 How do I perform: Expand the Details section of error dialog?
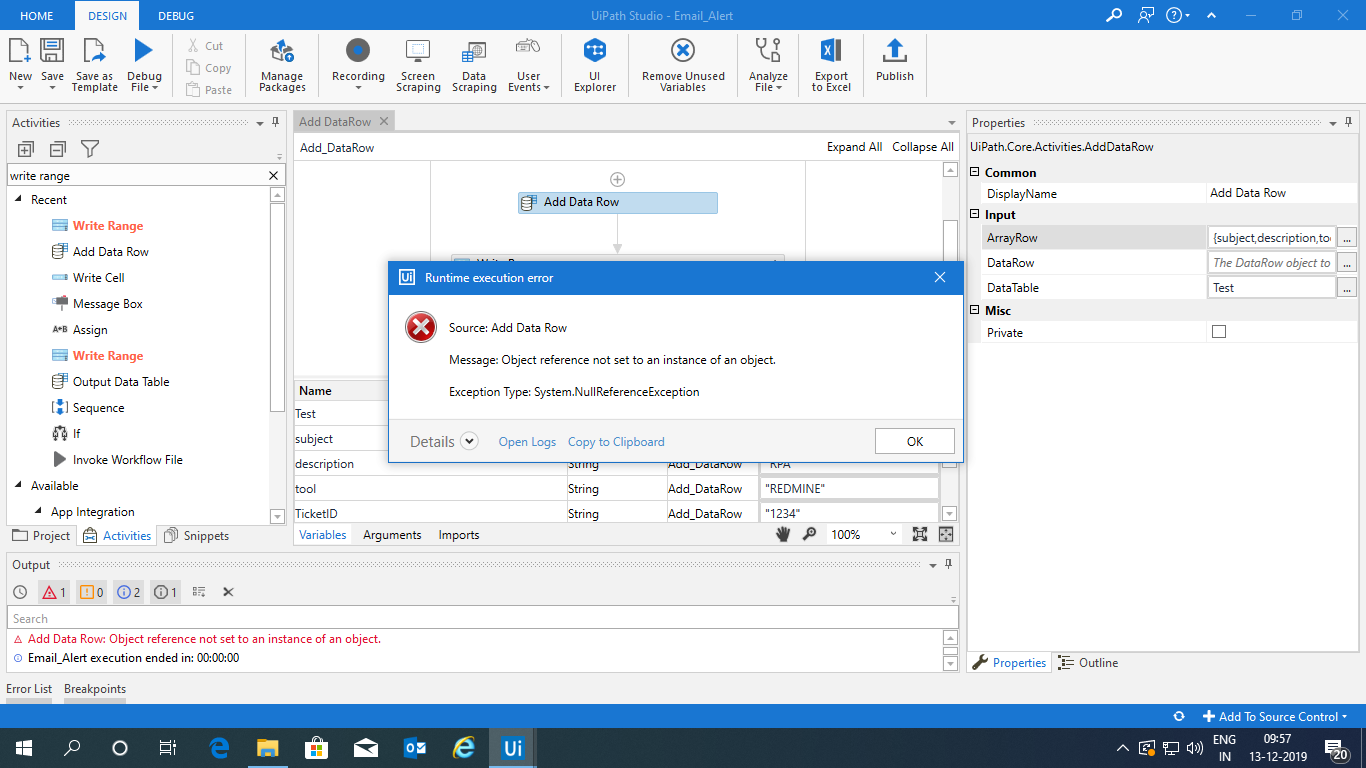[469, 441]
